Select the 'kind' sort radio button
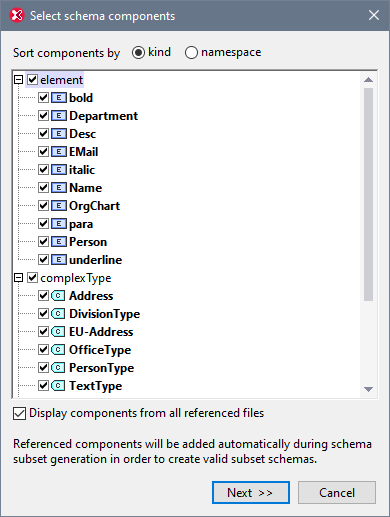Viewport: 390px width, 517px height. tap(138, 52)
